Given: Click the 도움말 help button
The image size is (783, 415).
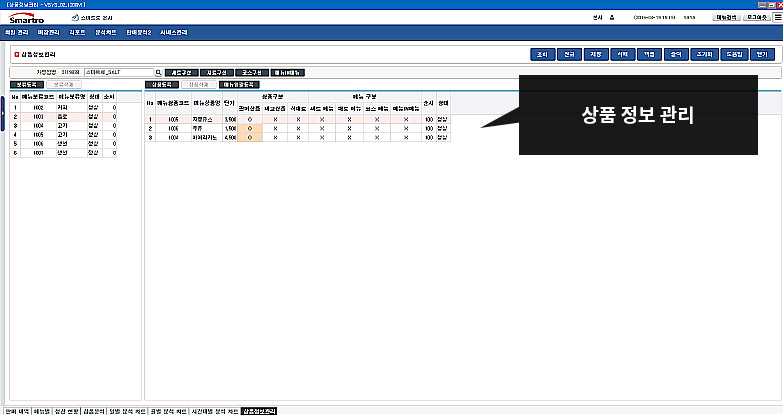Looking at the screenshot, I should tap(734, 54).
